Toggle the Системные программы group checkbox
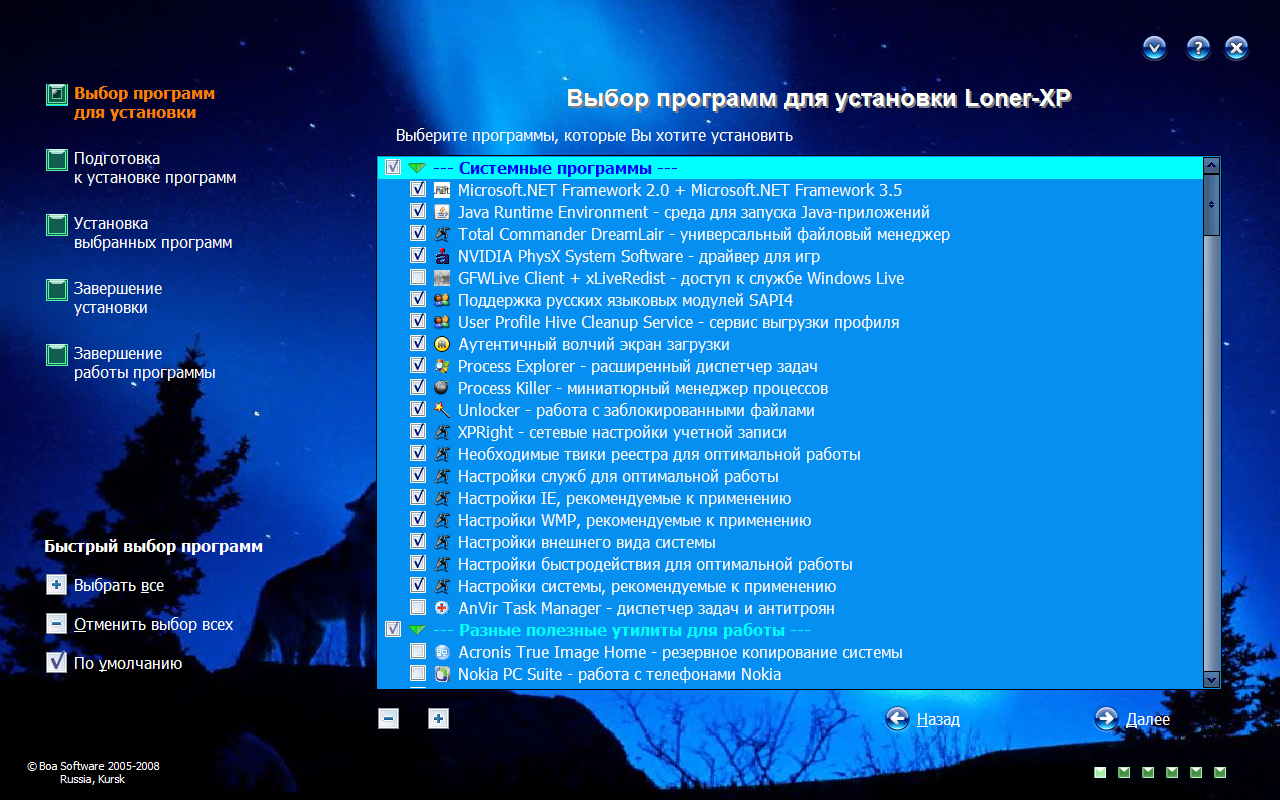The width and height of the screenshot is (1280, 800). point(393,168)
